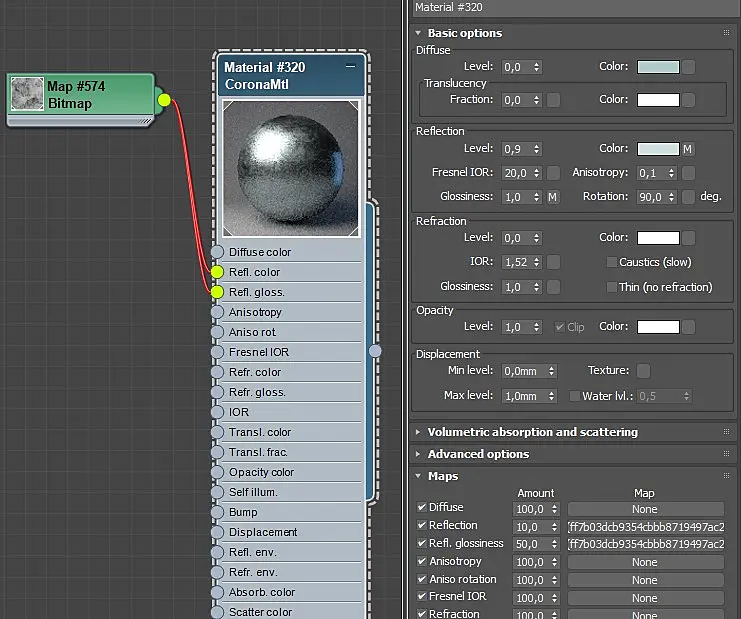Click the Opacity color input socket

217,472
